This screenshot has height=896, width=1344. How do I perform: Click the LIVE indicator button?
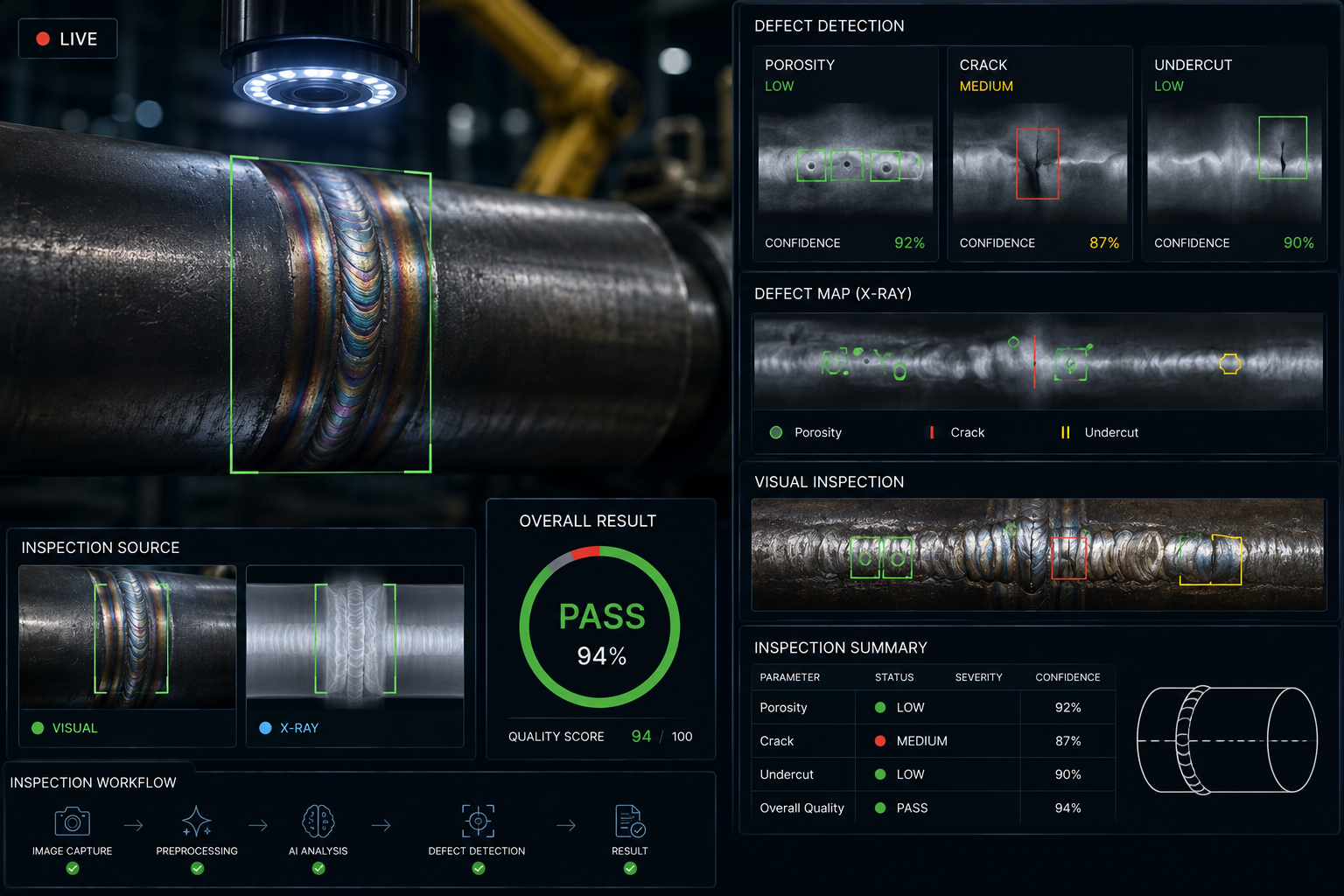67,38
